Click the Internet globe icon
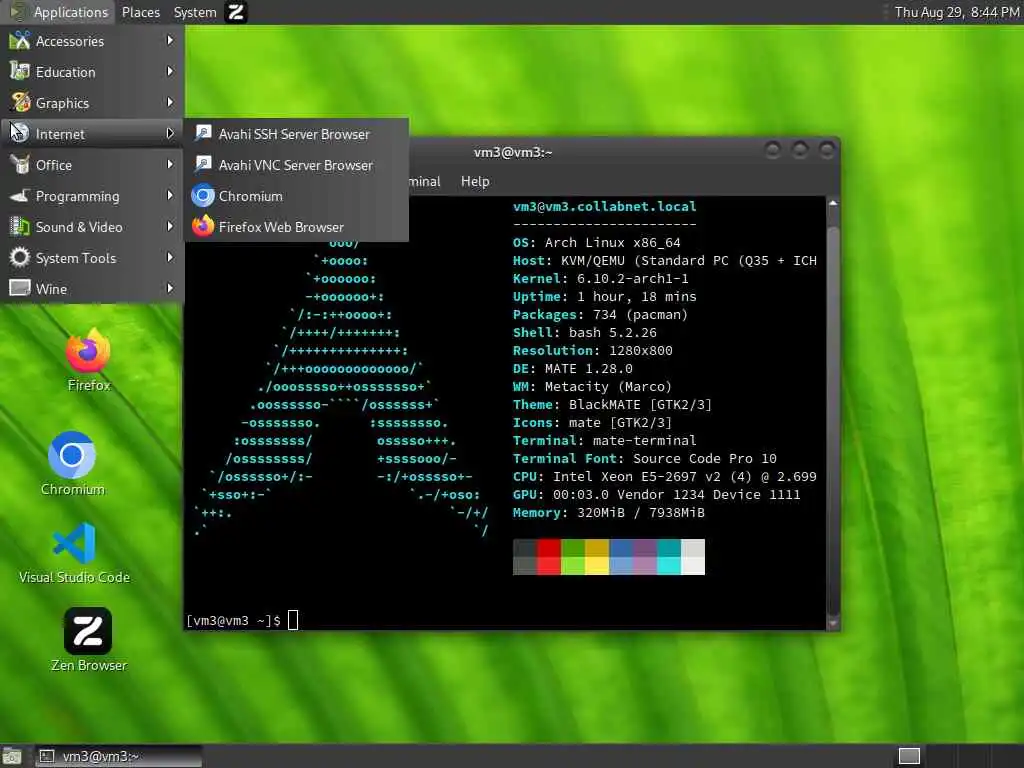The width and height of the screenshot is (1024, 768). point(20,133)
